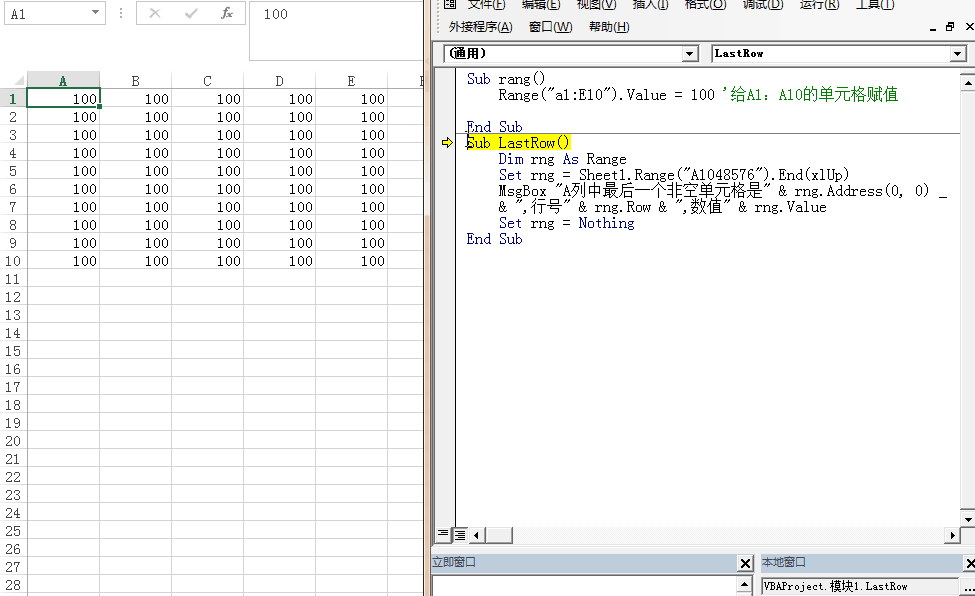Viewport: 975px width, 596px height.
Task: Click immediate window scroll up arrow
Action: (744, 584)
